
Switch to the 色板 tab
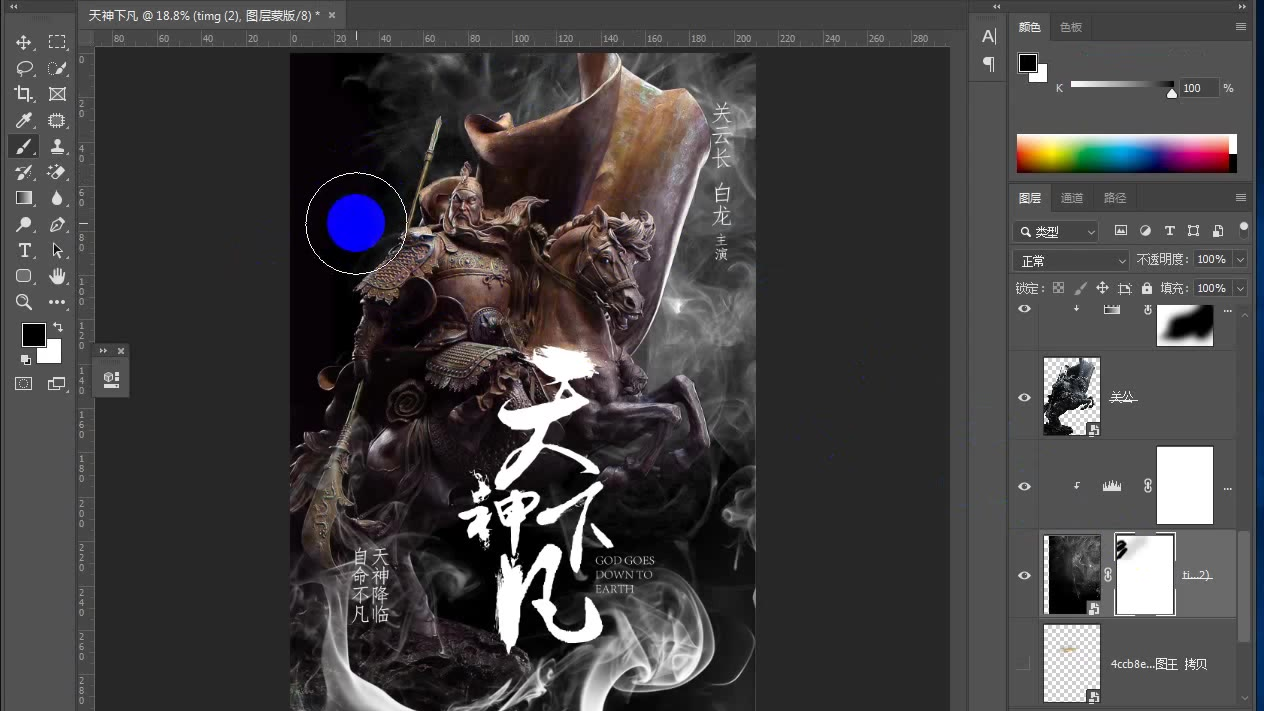click(x=1071, y=27)
